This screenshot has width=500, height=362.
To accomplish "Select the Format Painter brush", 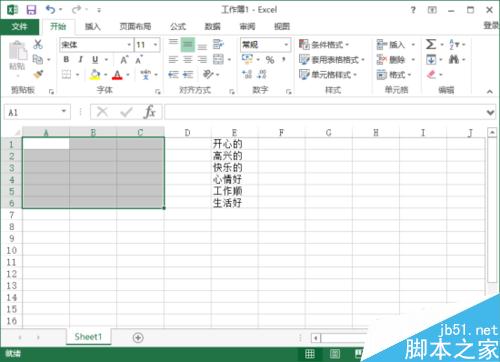I will click(x=38, y=74).
